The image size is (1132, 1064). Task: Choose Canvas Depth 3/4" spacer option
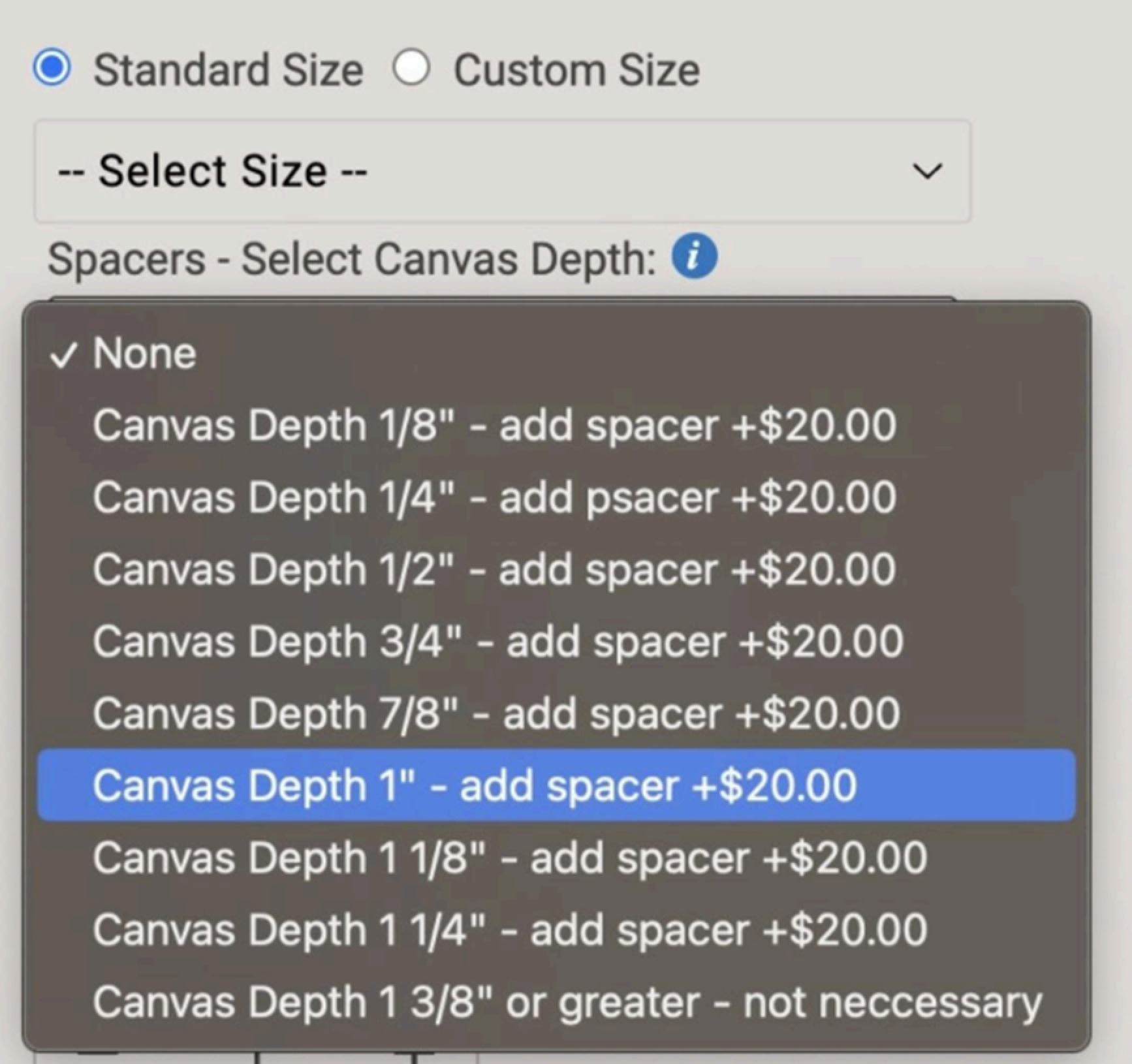click(x=497, y=641)
